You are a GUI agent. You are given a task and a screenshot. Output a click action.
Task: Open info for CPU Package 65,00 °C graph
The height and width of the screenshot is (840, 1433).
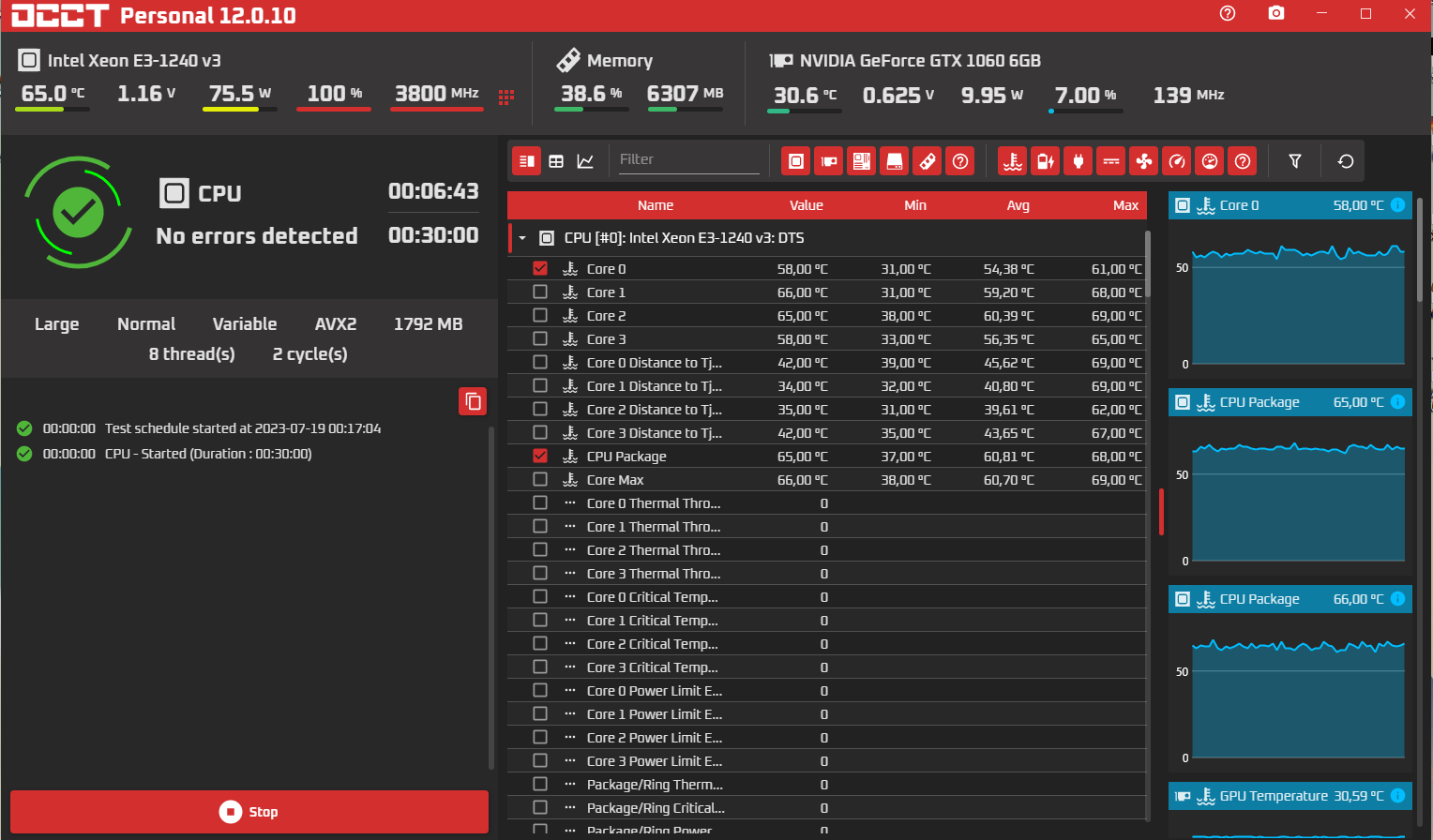pyautogui.click(x=1397, y=402)
